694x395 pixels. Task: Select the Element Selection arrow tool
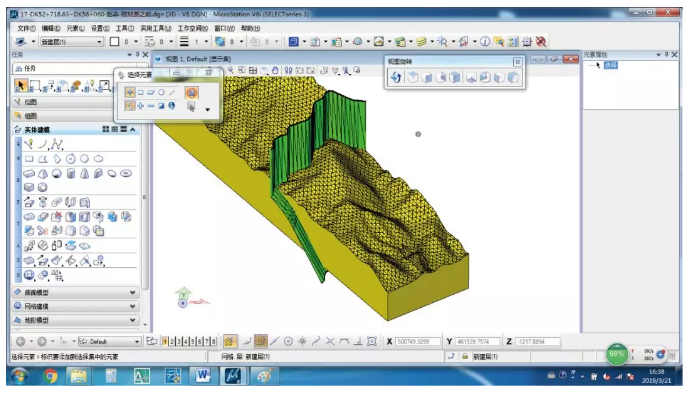[x=20, y=85]
